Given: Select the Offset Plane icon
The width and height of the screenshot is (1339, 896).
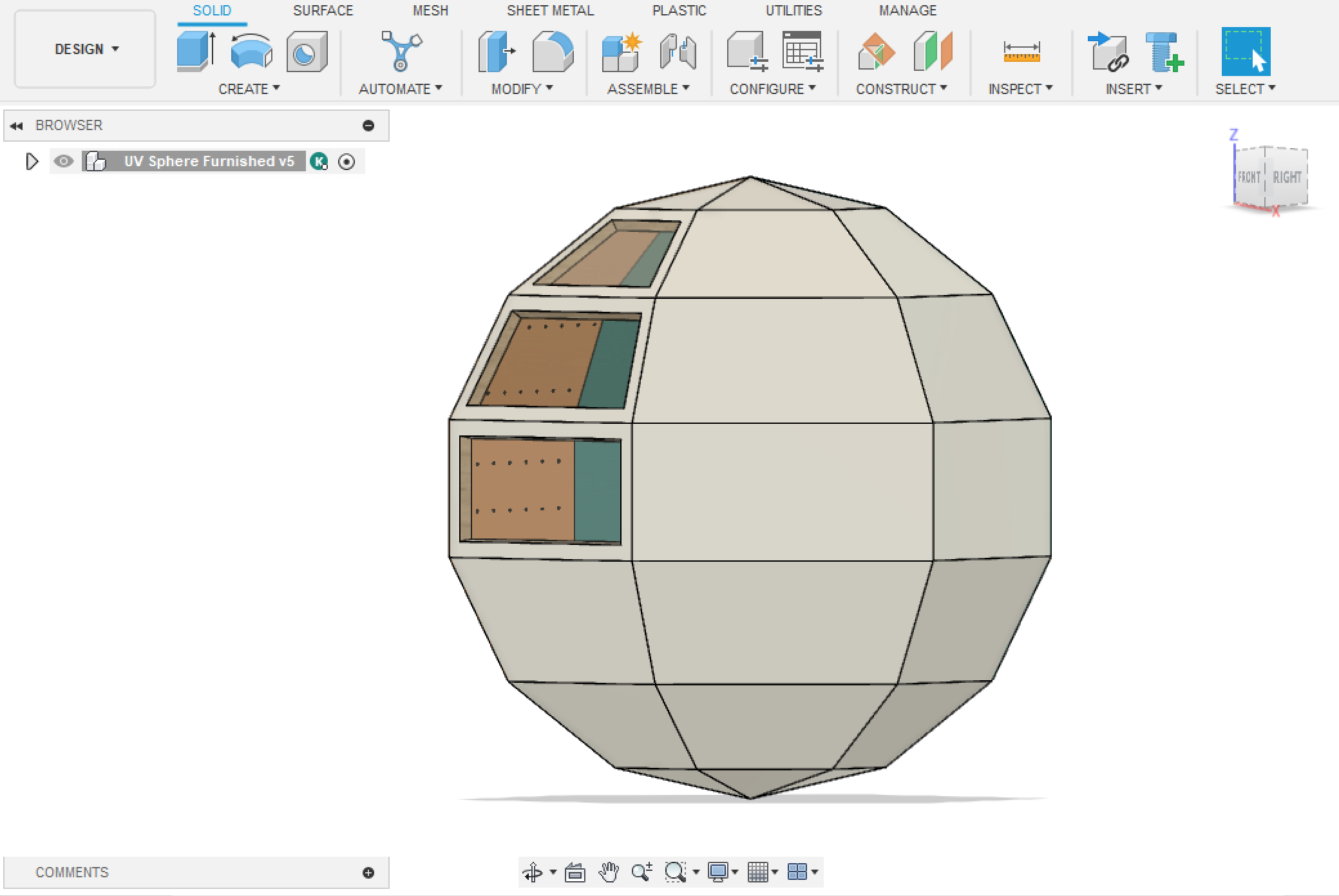Looking at the screenshot, I should 876,52.
